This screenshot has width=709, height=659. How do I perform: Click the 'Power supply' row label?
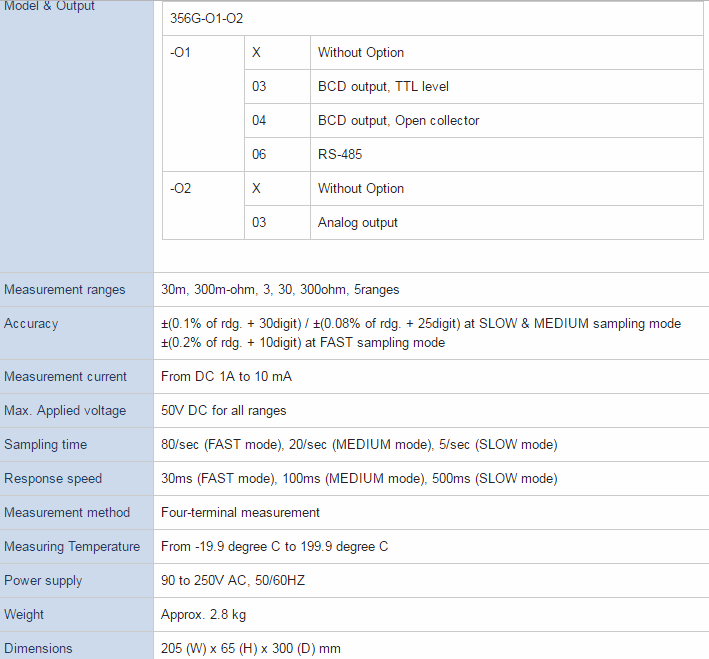43,581
